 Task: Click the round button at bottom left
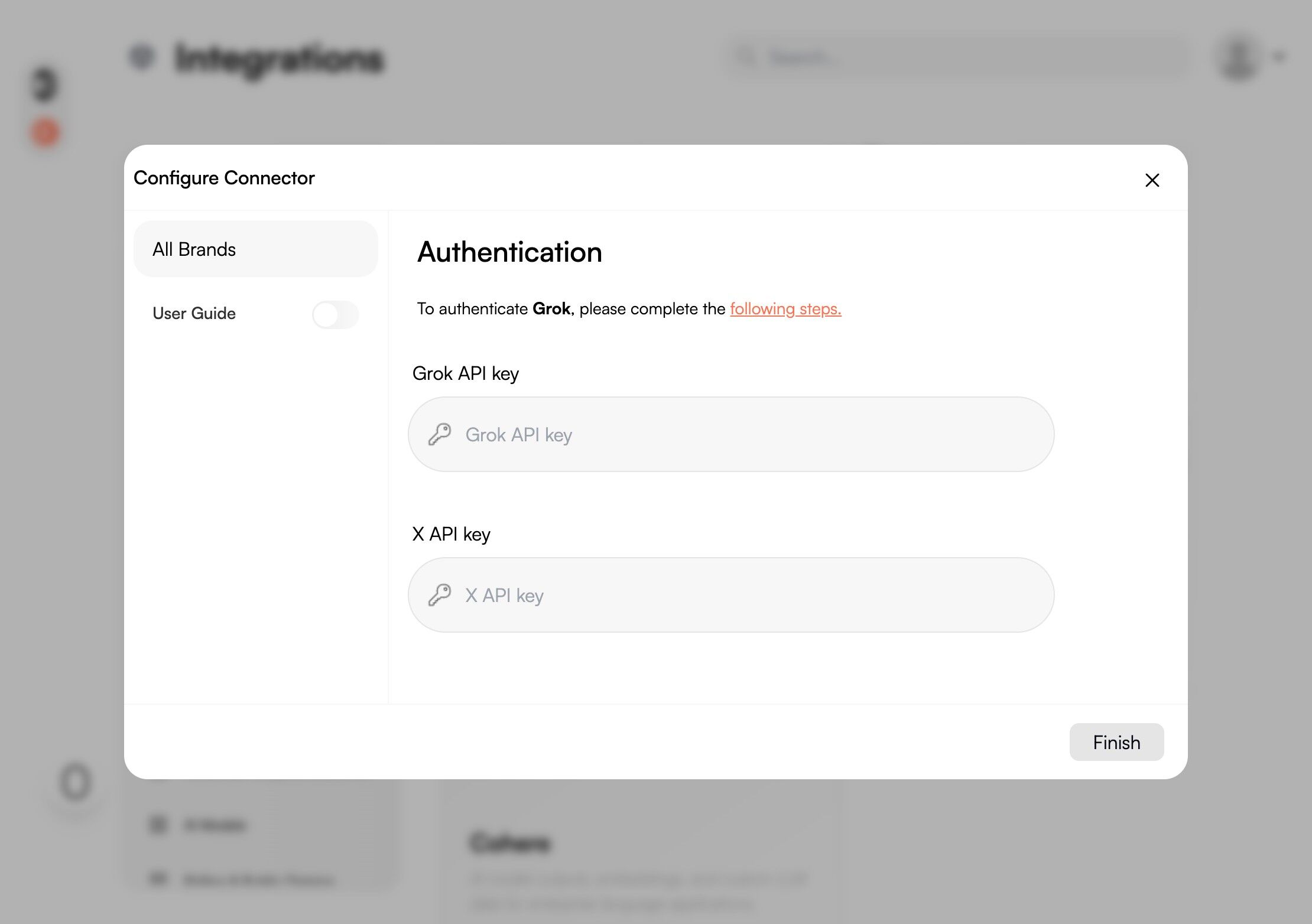(76, 783)
